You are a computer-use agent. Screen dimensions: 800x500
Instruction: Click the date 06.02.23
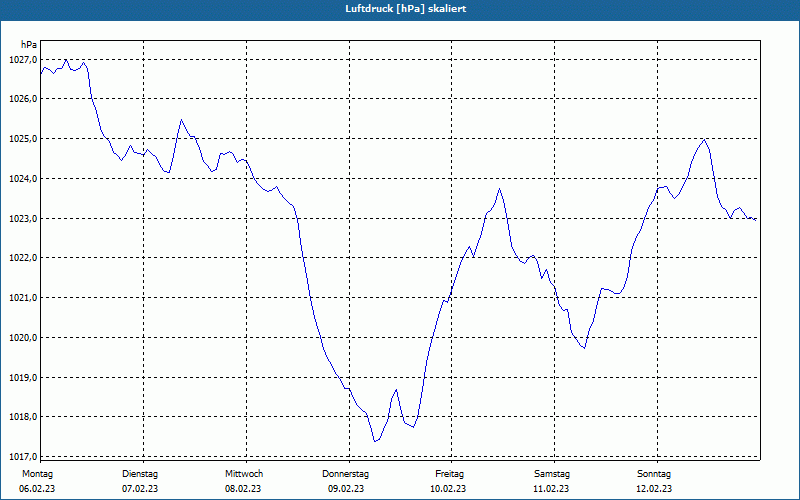(x=37, y=489)
